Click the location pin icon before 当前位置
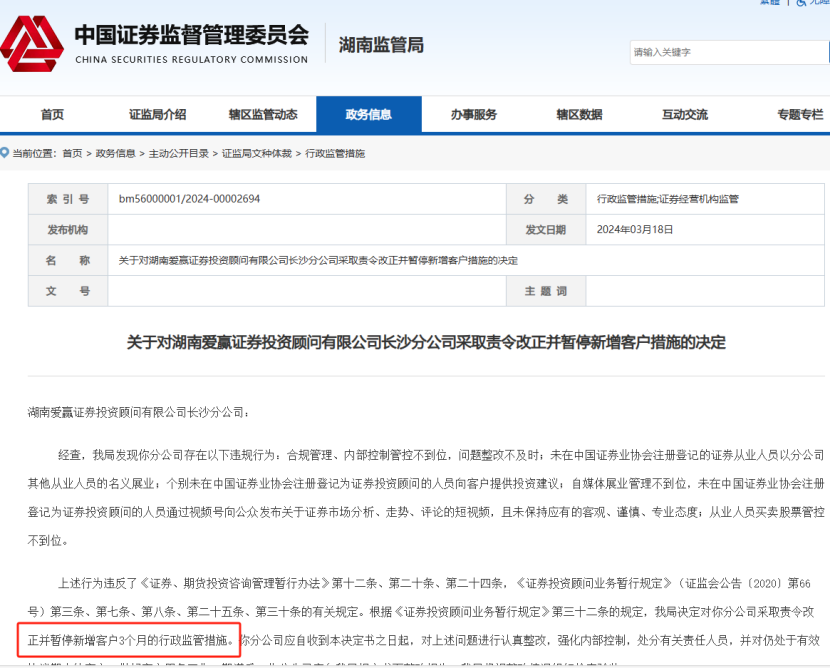 point(5,153)
